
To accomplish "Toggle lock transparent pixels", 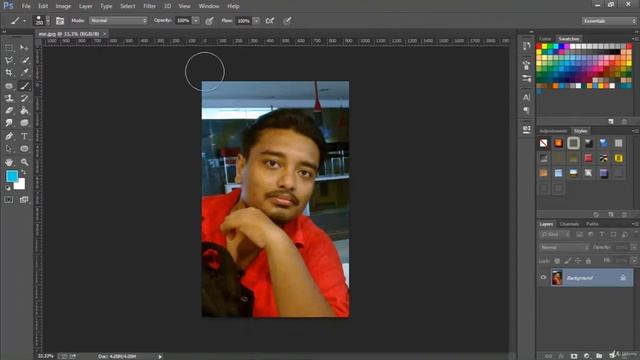I will click(x=557, y=260).
